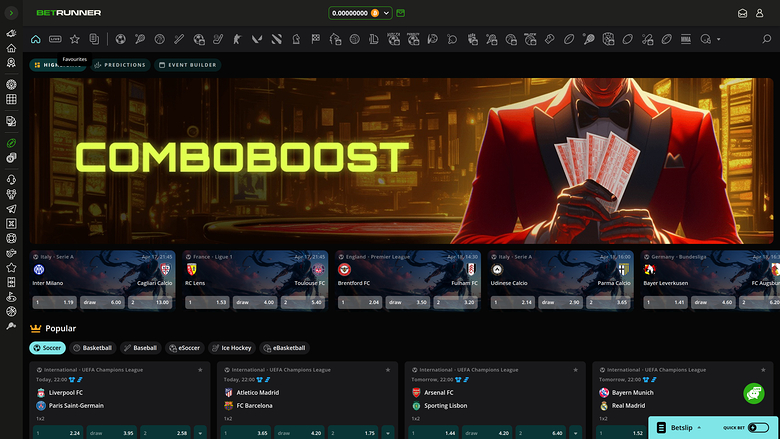Image resolution: width=780 pixels, height=439 pixels.
Task: Select the eBasketball popular filter
Action: click(x=285, y=348)
